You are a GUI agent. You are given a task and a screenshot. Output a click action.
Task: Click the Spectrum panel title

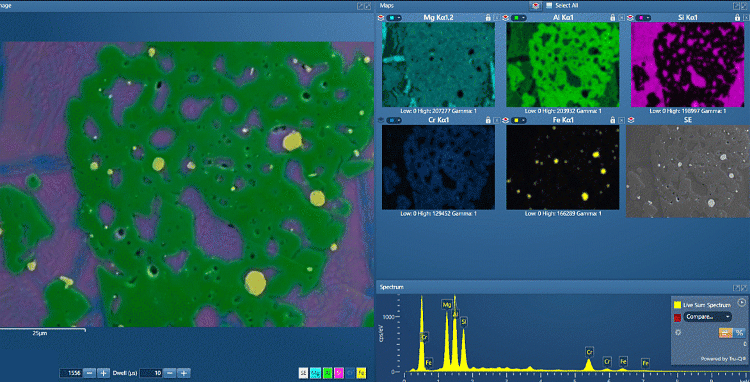pyautogui.click(x=392, y=287)
